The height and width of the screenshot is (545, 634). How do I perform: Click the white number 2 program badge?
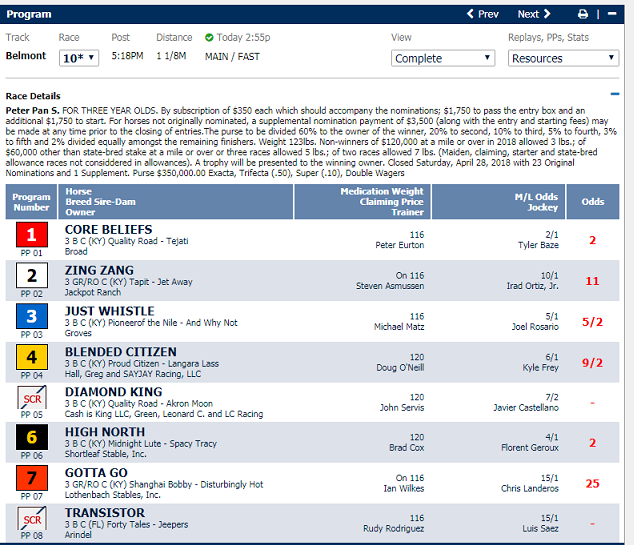pyautogui.click(x=31, y=276)
